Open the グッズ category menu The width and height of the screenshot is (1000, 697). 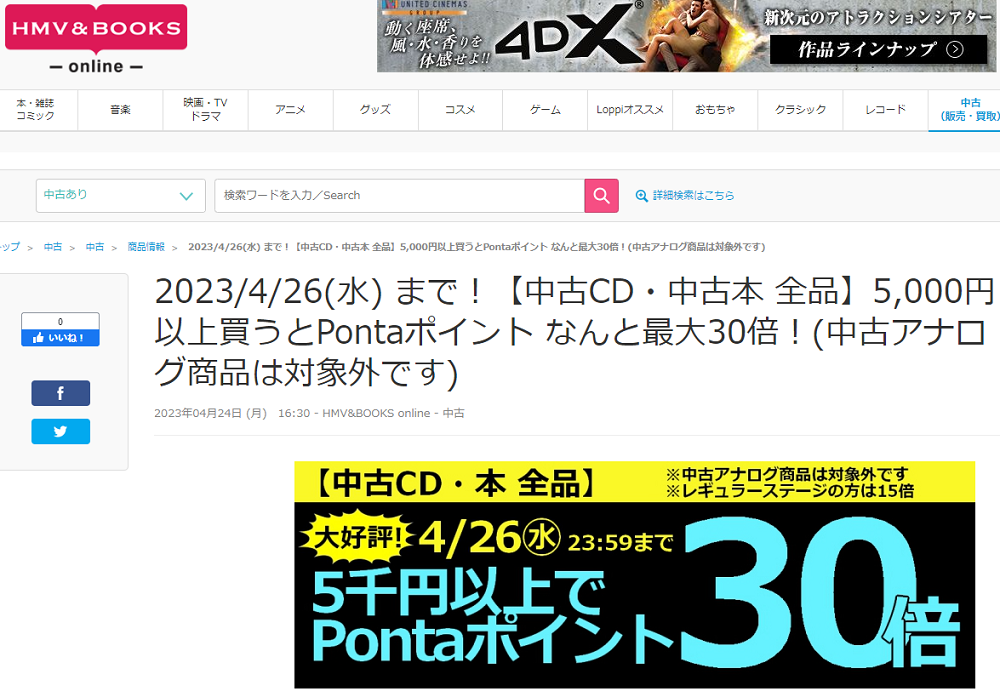tap(375, 110)
